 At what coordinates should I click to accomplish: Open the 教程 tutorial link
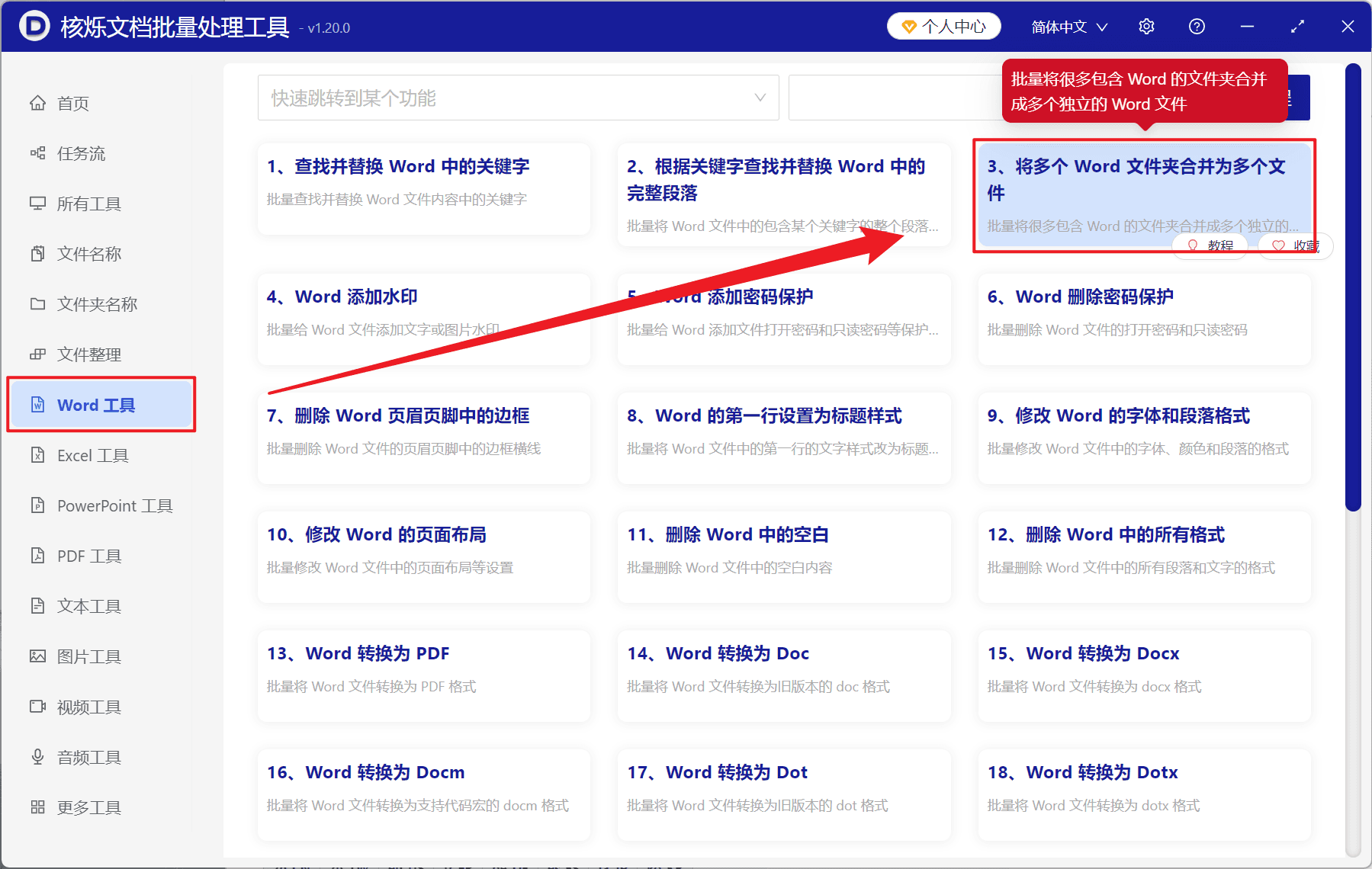point(1210,245)
